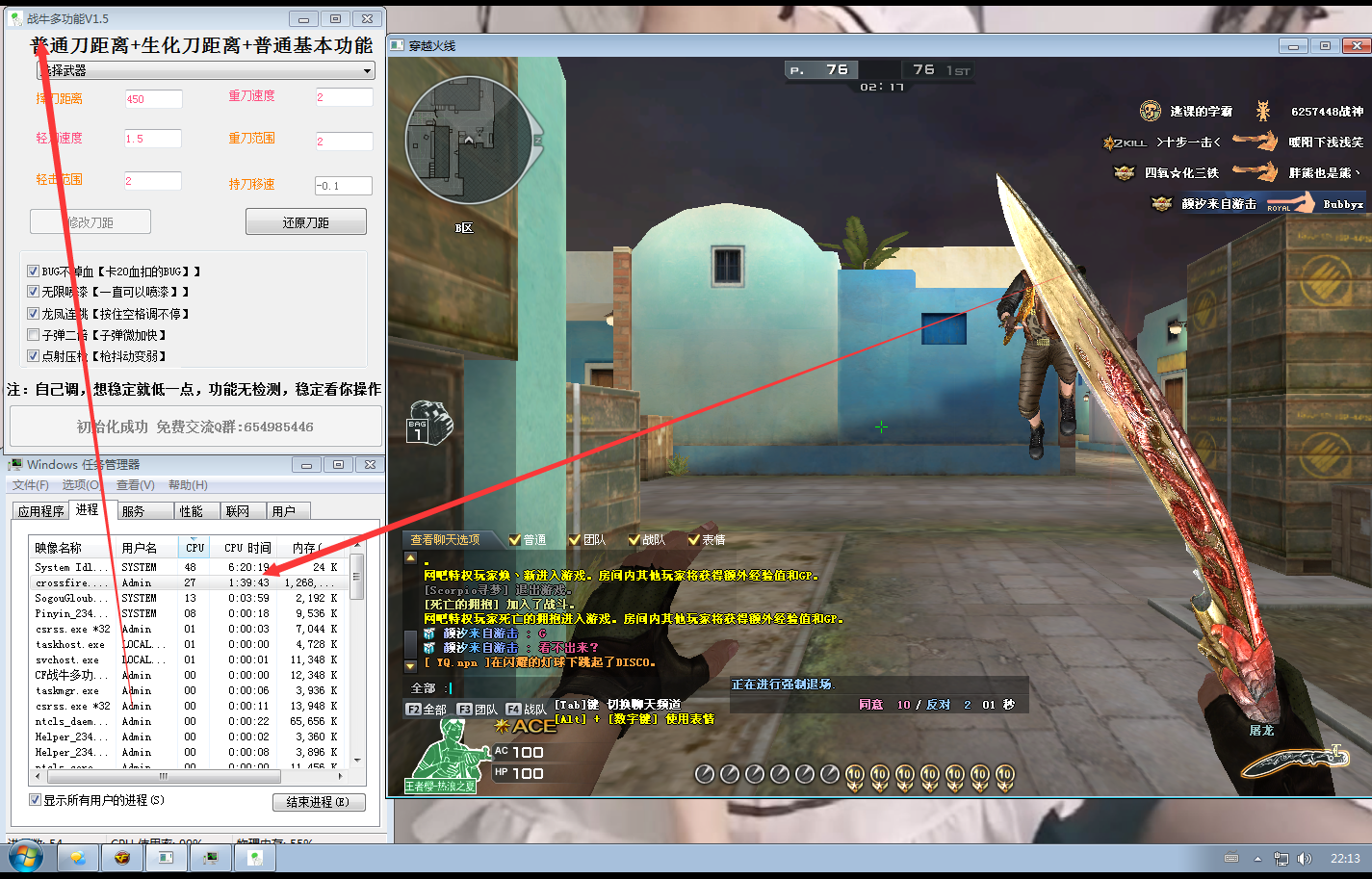Click the 查看聊天选项 chat options tab
The height and width of the screenshot is (879, 1372).
[x=443, y=540]
